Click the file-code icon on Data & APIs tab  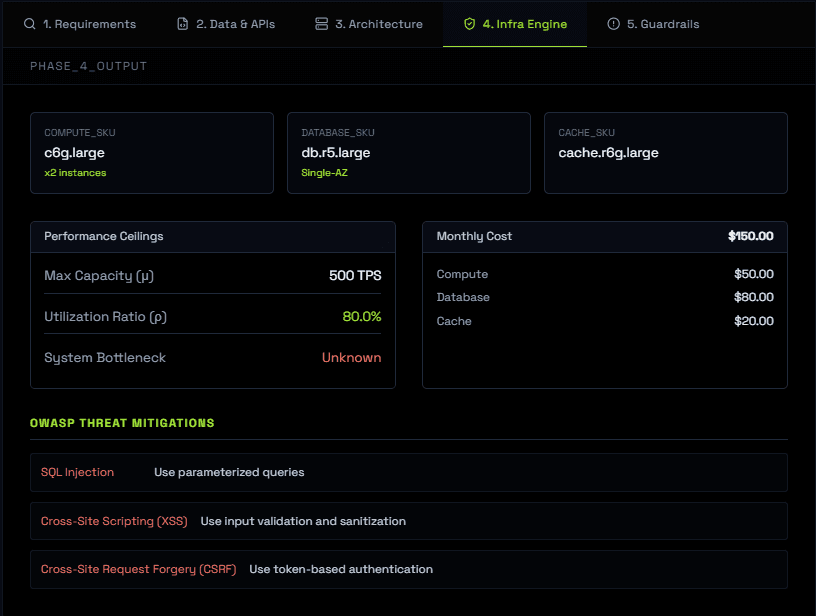coord(182,24)
